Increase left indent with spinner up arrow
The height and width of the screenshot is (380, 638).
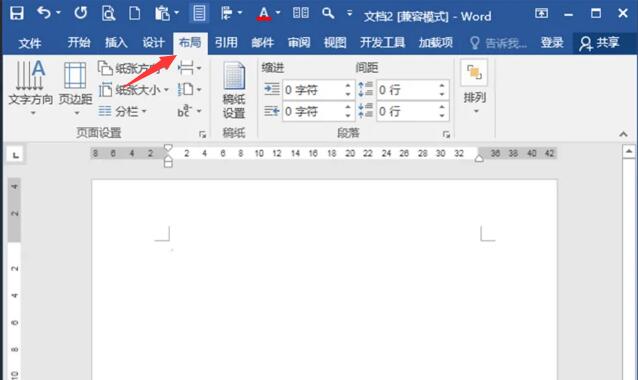point(348,85)
